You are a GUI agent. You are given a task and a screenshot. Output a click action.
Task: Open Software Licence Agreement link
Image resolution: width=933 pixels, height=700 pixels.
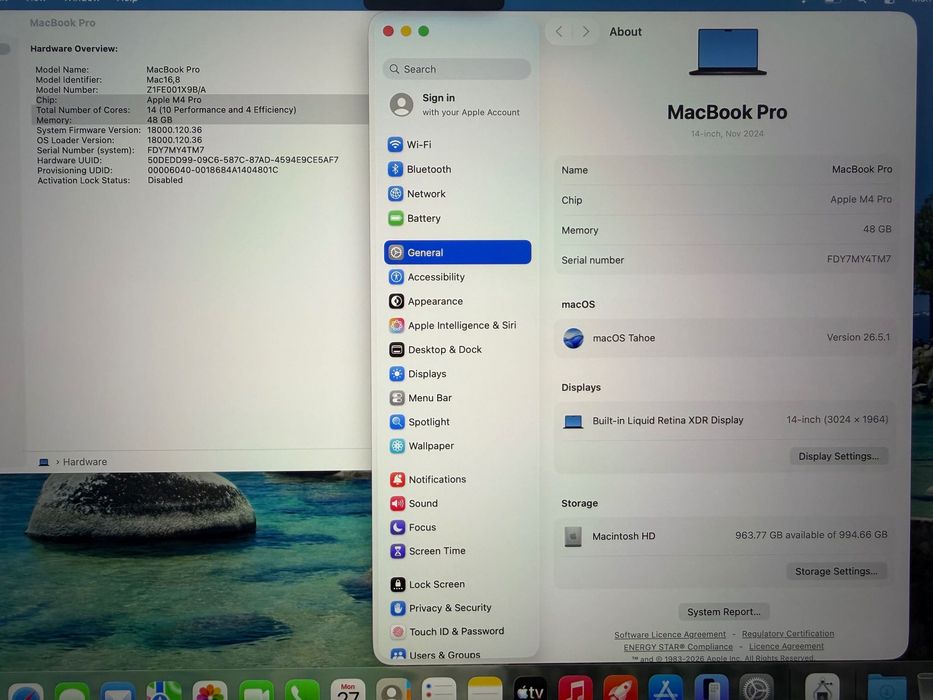click(670, 635)
